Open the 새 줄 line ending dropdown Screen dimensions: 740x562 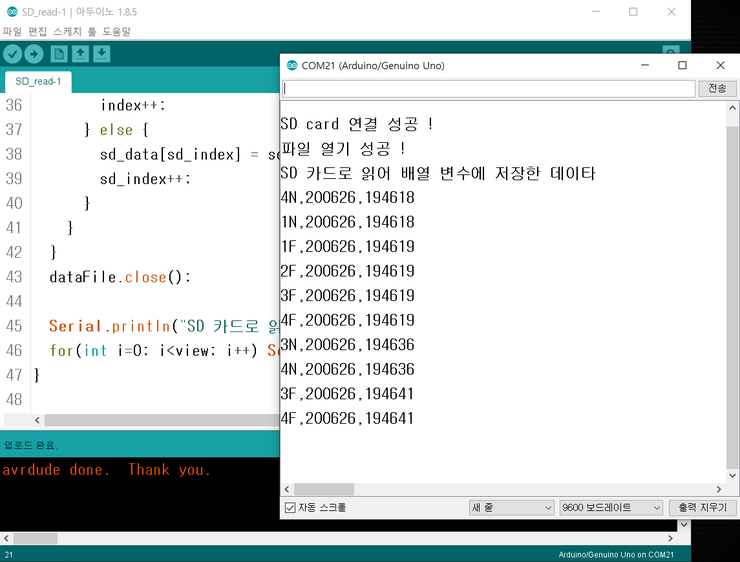coord(511,508)
